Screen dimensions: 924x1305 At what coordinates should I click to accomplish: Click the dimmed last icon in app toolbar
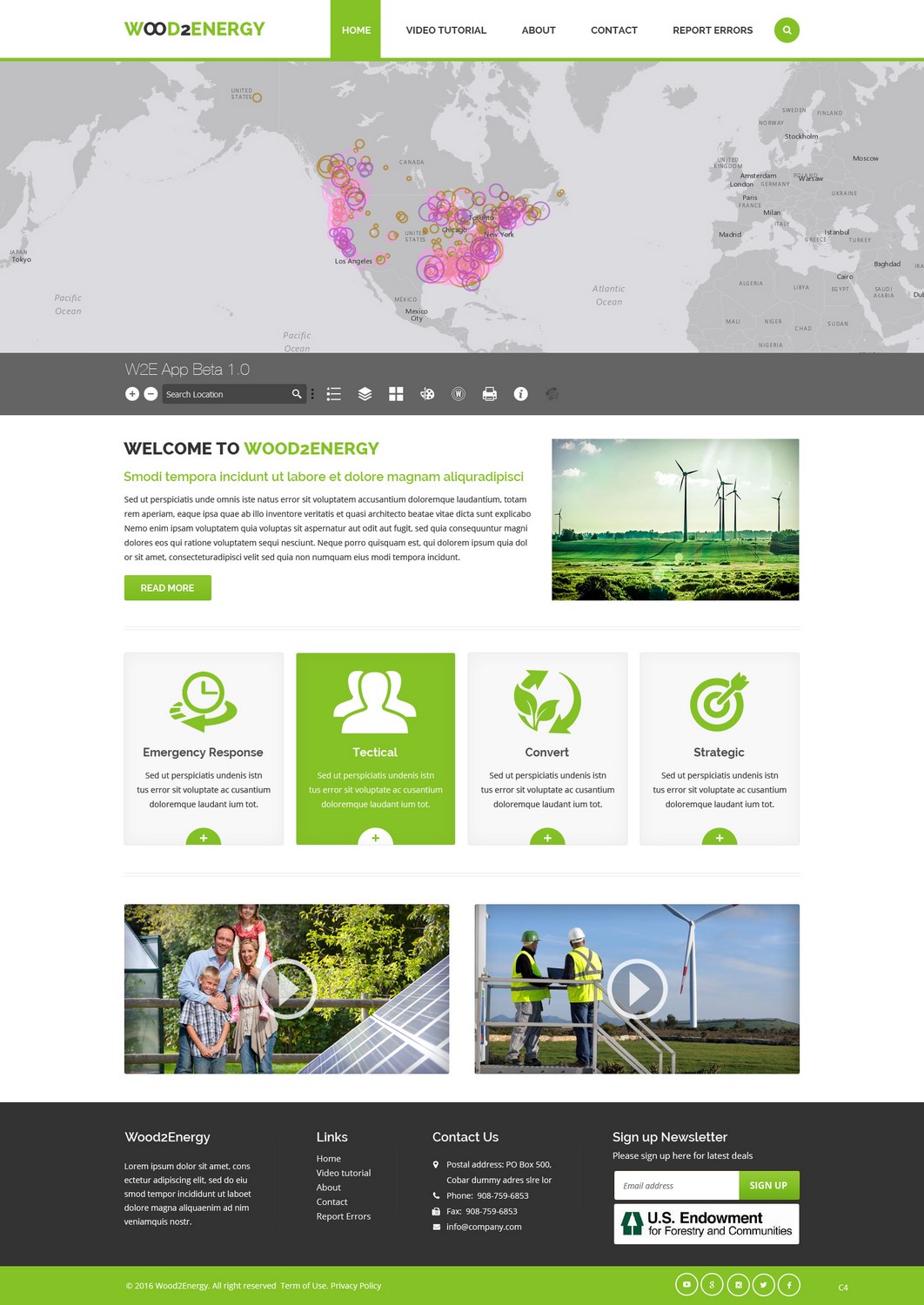tap(552, 394)
